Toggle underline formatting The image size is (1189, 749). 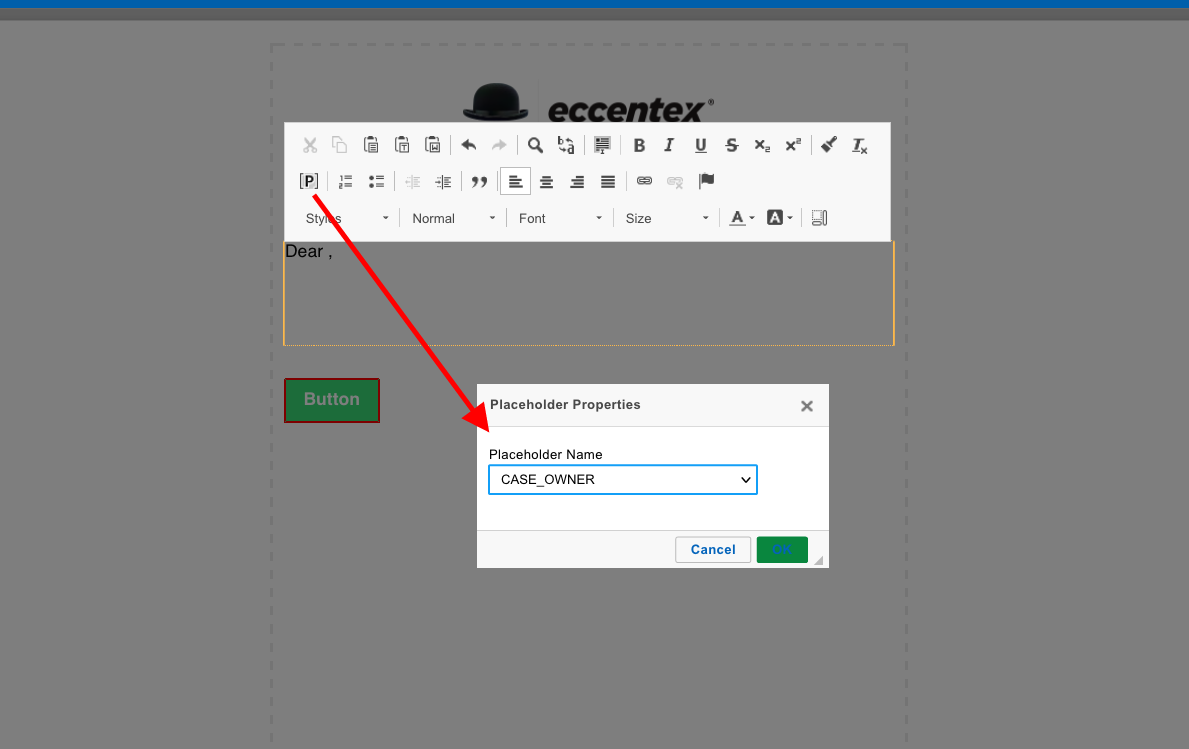tap(701, 145)
